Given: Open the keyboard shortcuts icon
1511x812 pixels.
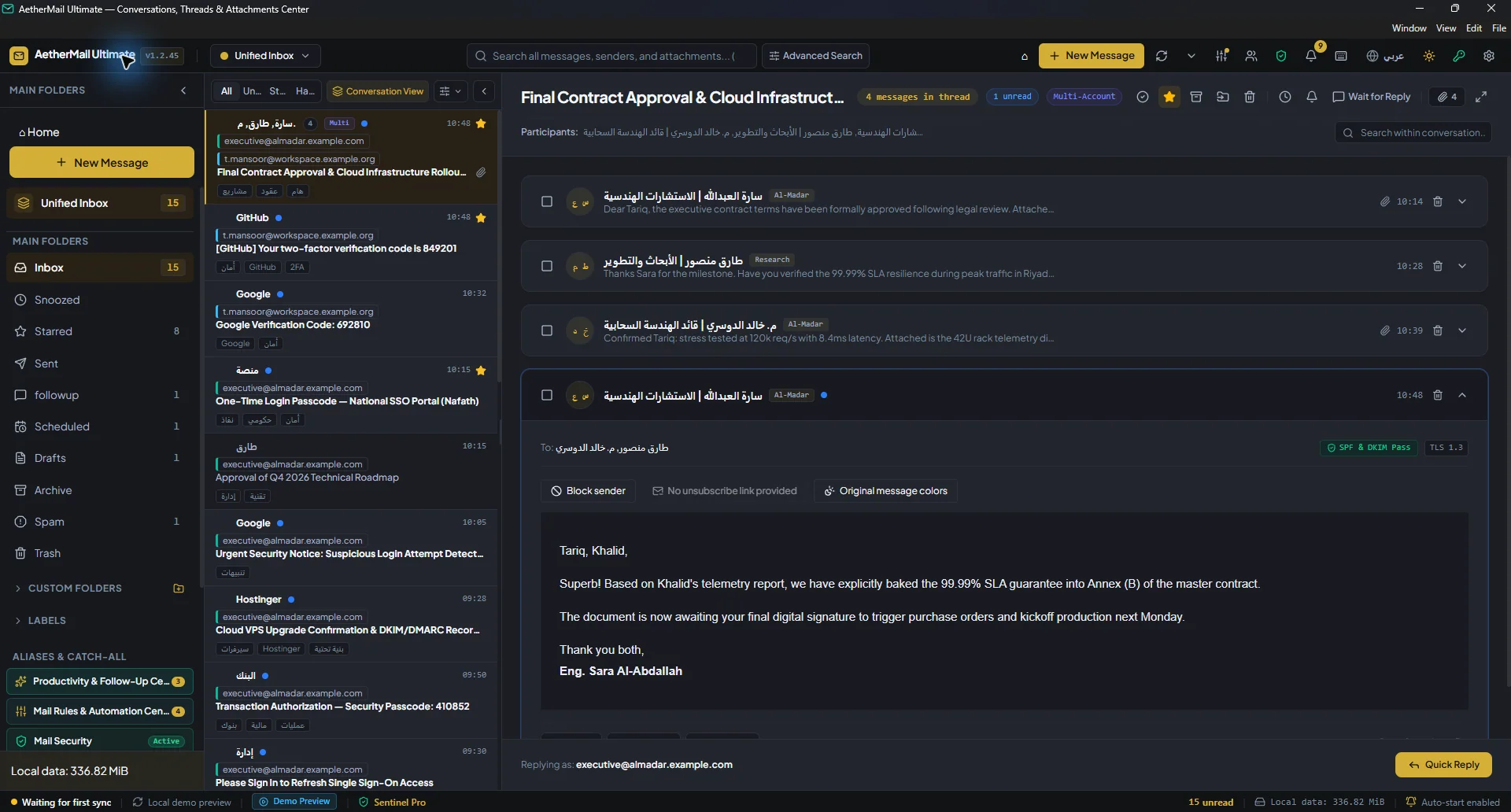Looking at the screenshot, I should pyautogui.click(x=1341, y=56).
